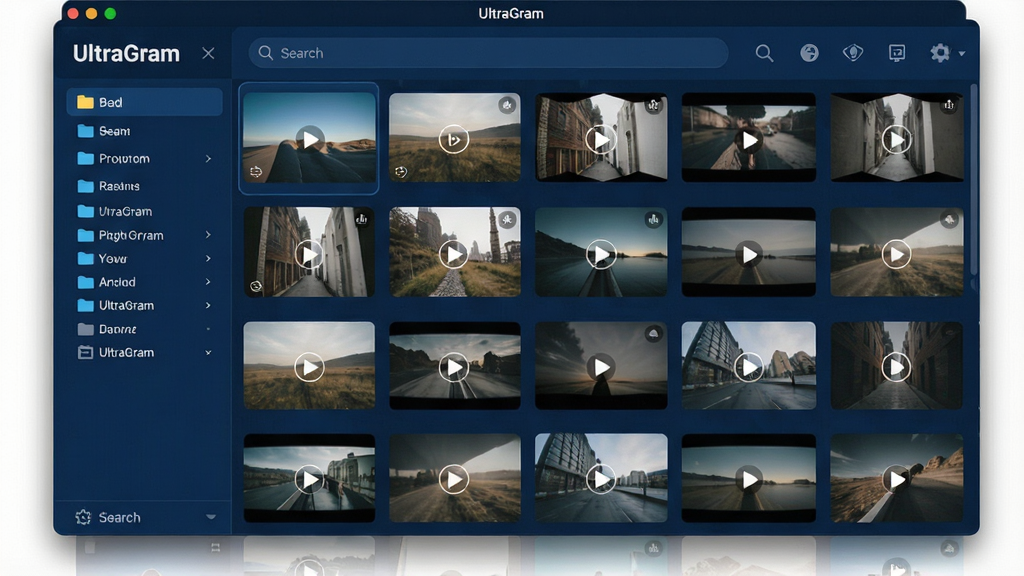Click the magnifier icon beside the globe
The height and width of the screenshot is (576, 1024).
tap(764, 53)
